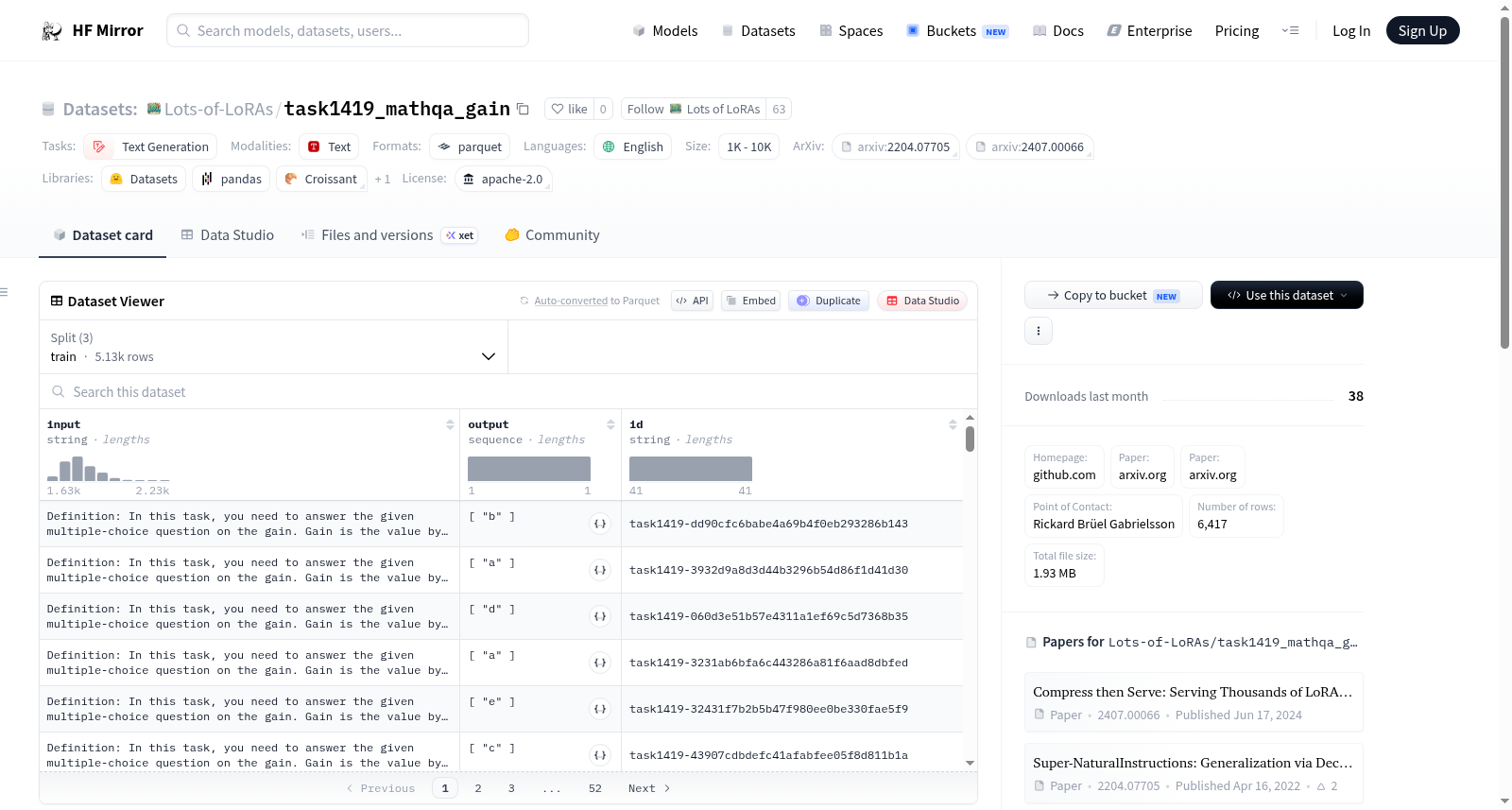Click the like heart button

pos(569,109)
